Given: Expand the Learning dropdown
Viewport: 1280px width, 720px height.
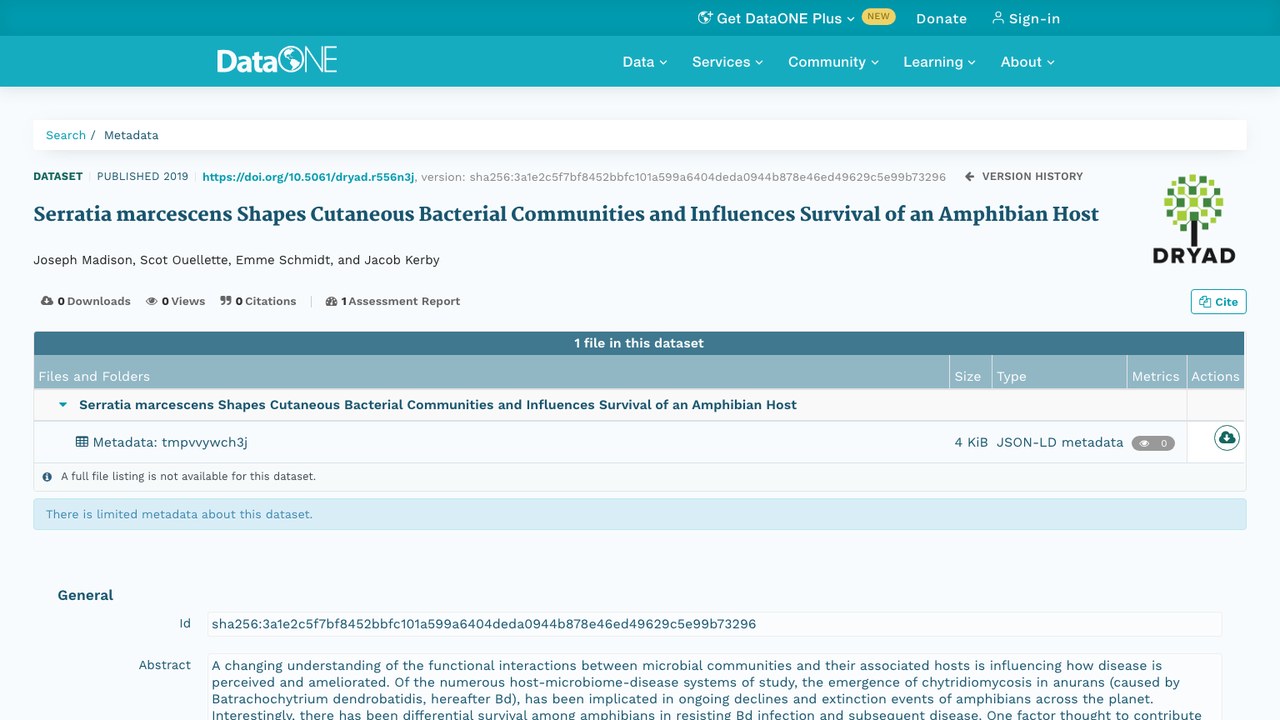Looking at the screenshot, I should tap(939, 62).
